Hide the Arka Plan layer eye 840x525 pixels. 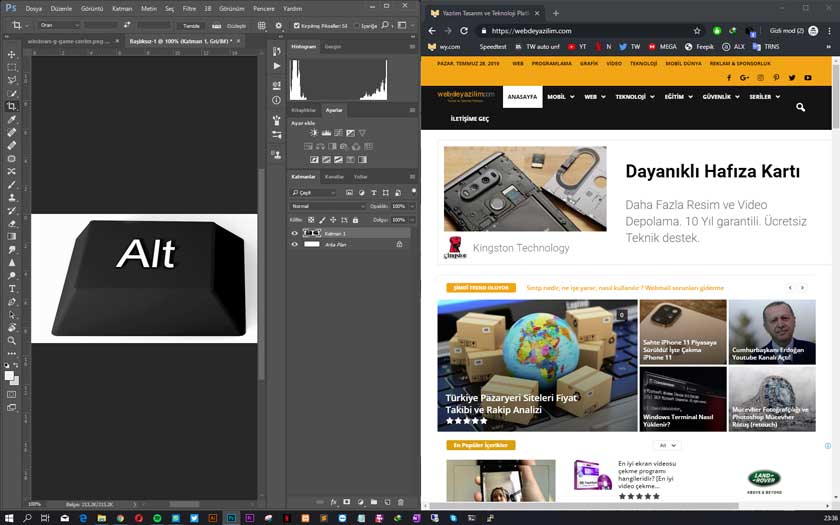[294, 244]
